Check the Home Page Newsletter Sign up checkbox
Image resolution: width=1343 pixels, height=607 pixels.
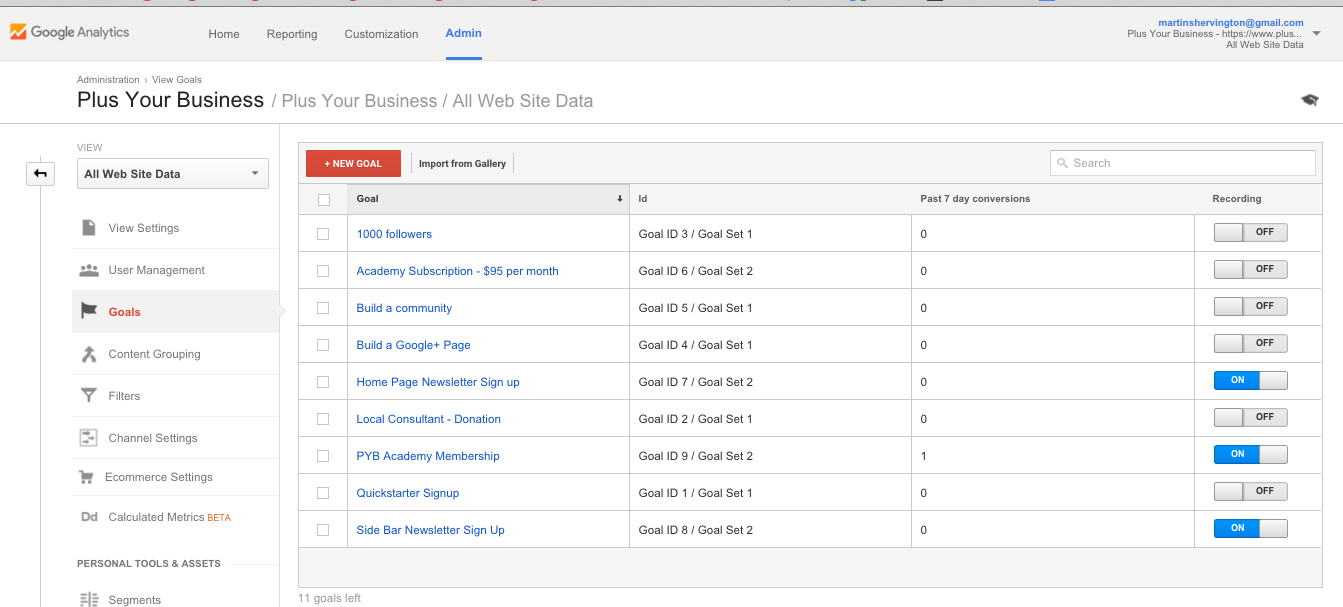pyautogui.click(x=323, y=382)
